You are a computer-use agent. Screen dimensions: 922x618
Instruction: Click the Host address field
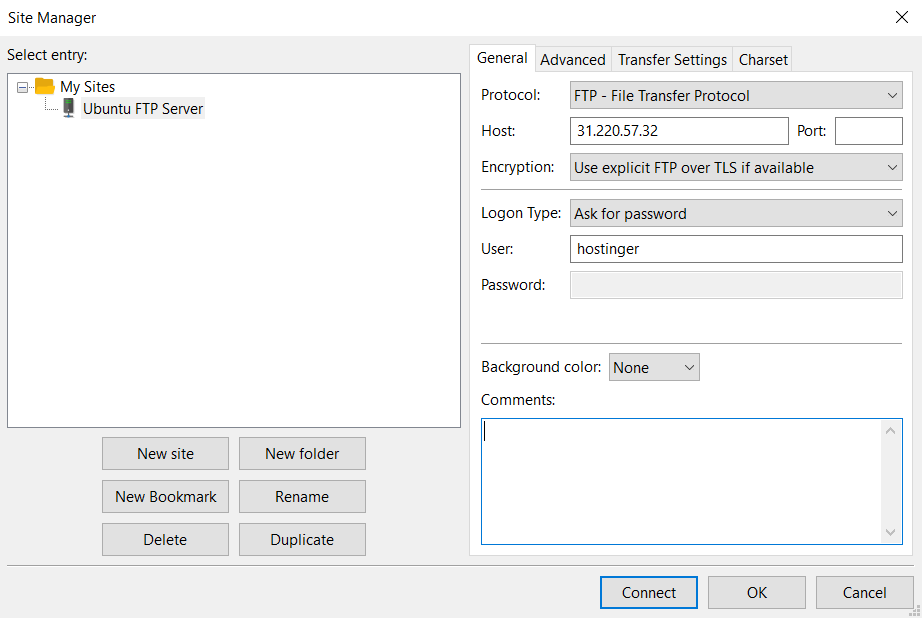[679, 130]
